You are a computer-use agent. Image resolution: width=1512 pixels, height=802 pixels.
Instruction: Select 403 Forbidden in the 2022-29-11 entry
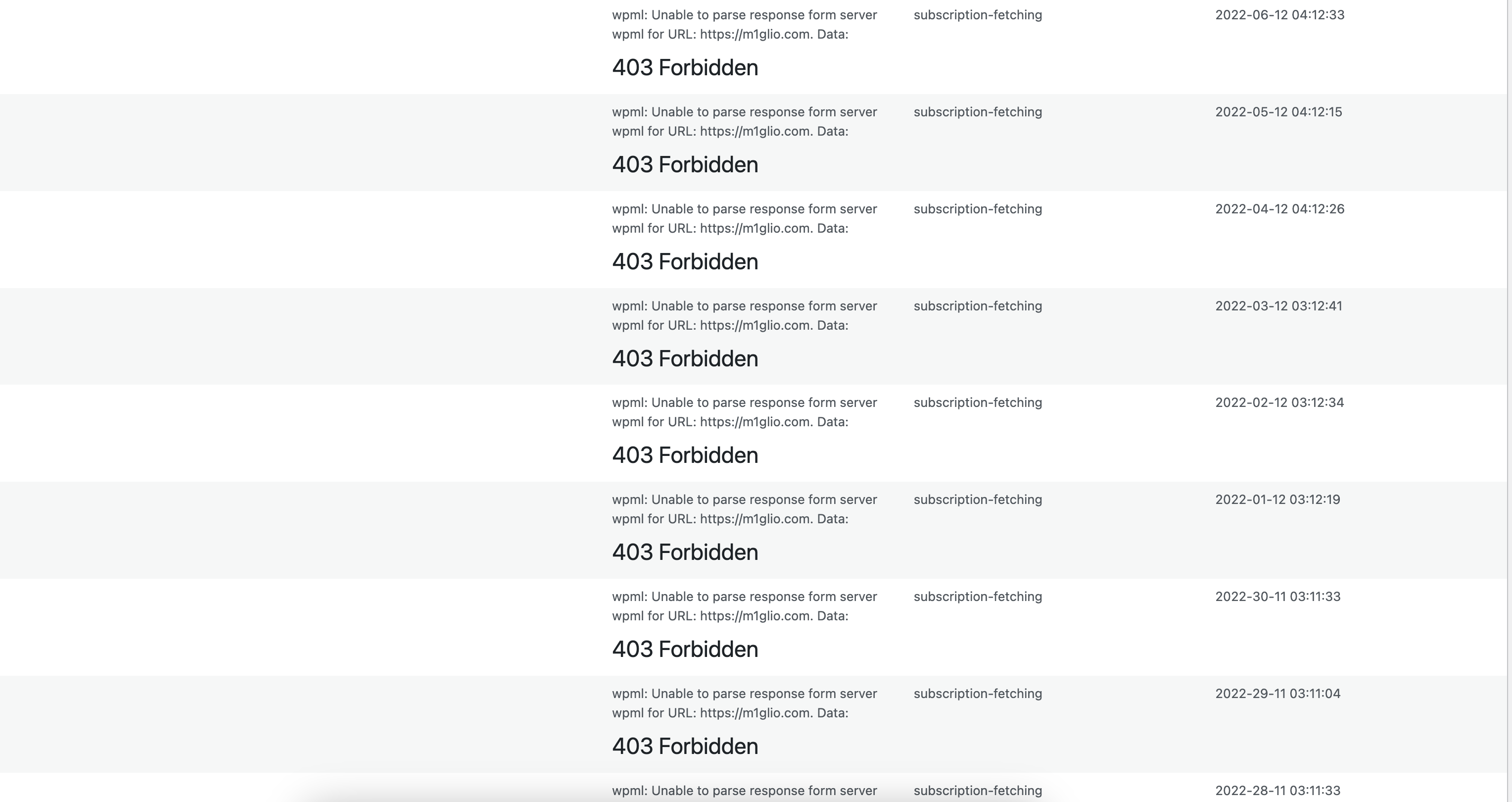coord(685,746)
